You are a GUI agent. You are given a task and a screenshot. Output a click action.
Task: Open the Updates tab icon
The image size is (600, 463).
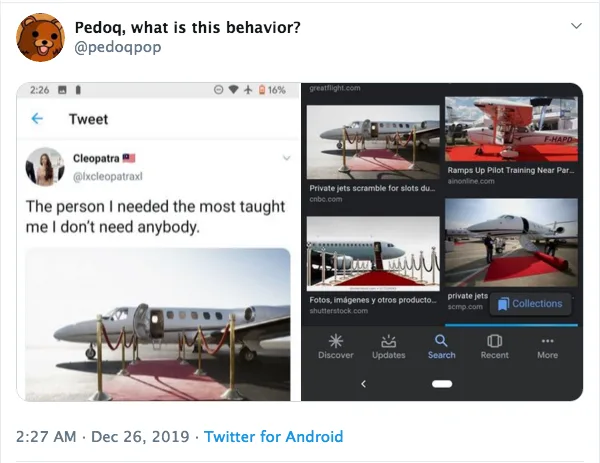(388, 346)
